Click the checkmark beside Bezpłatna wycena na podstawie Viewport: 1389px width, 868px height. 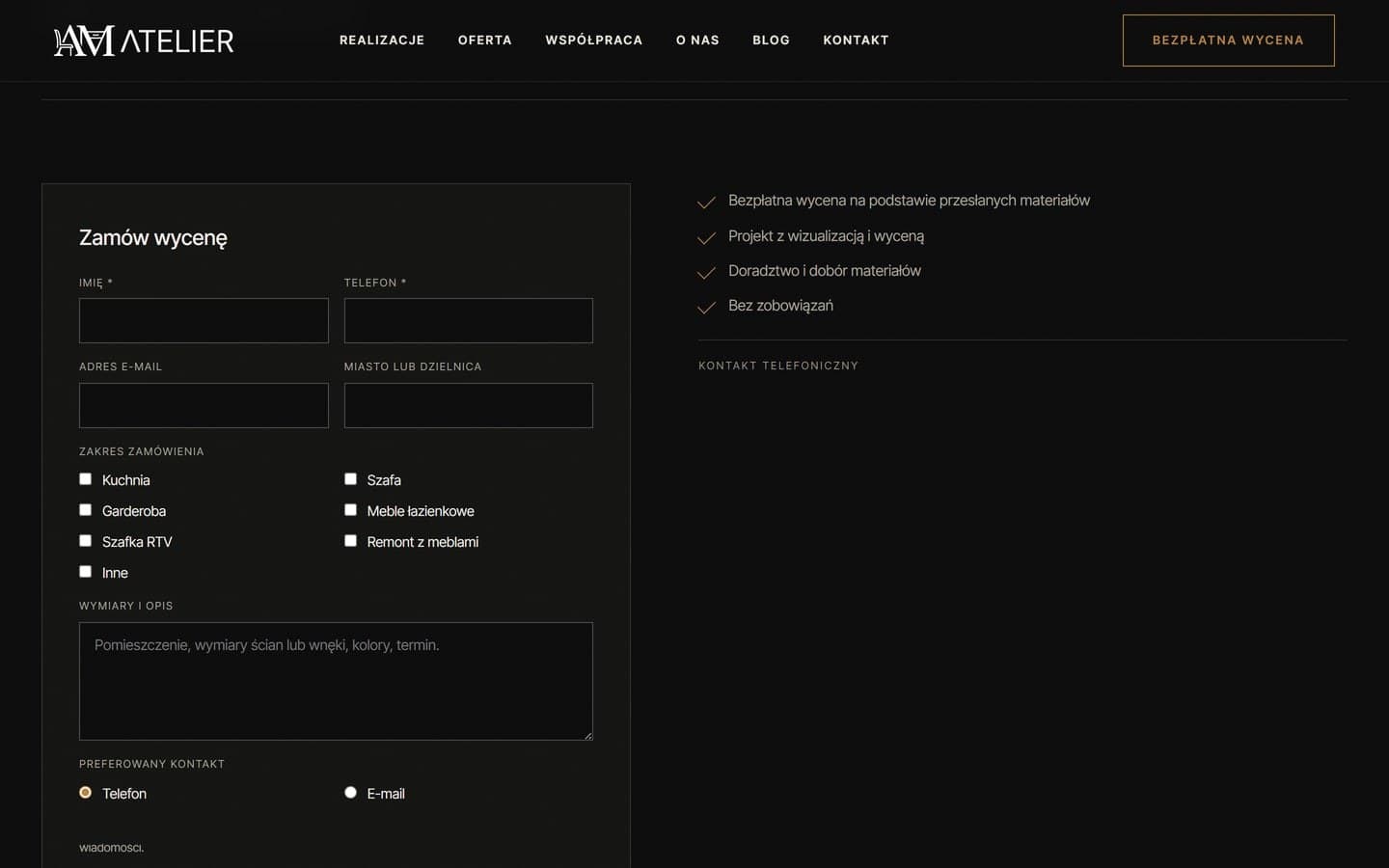[706, 202]
